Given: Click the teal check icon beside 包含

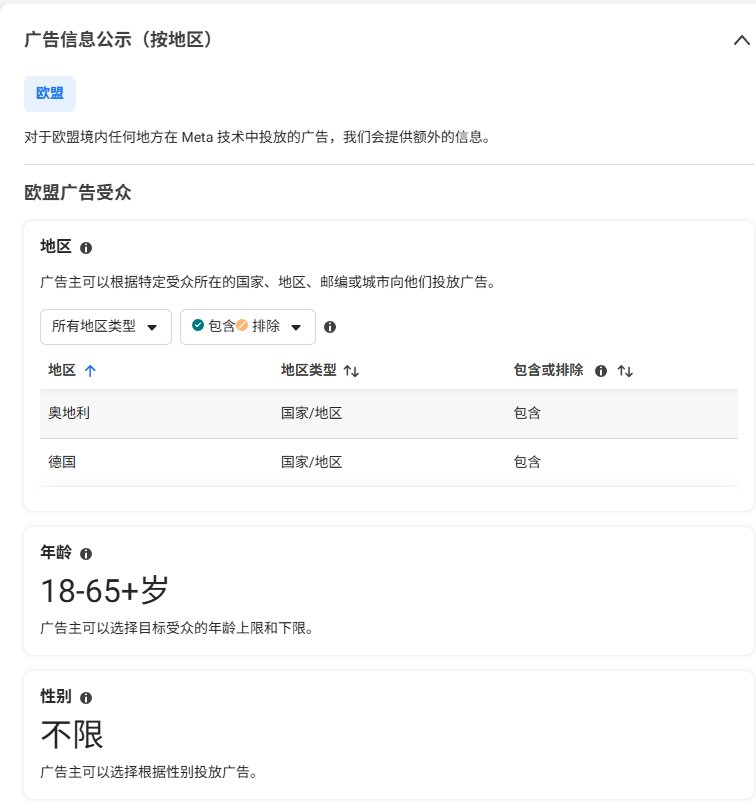Looking at the screenshot, I should pos(198,325).
